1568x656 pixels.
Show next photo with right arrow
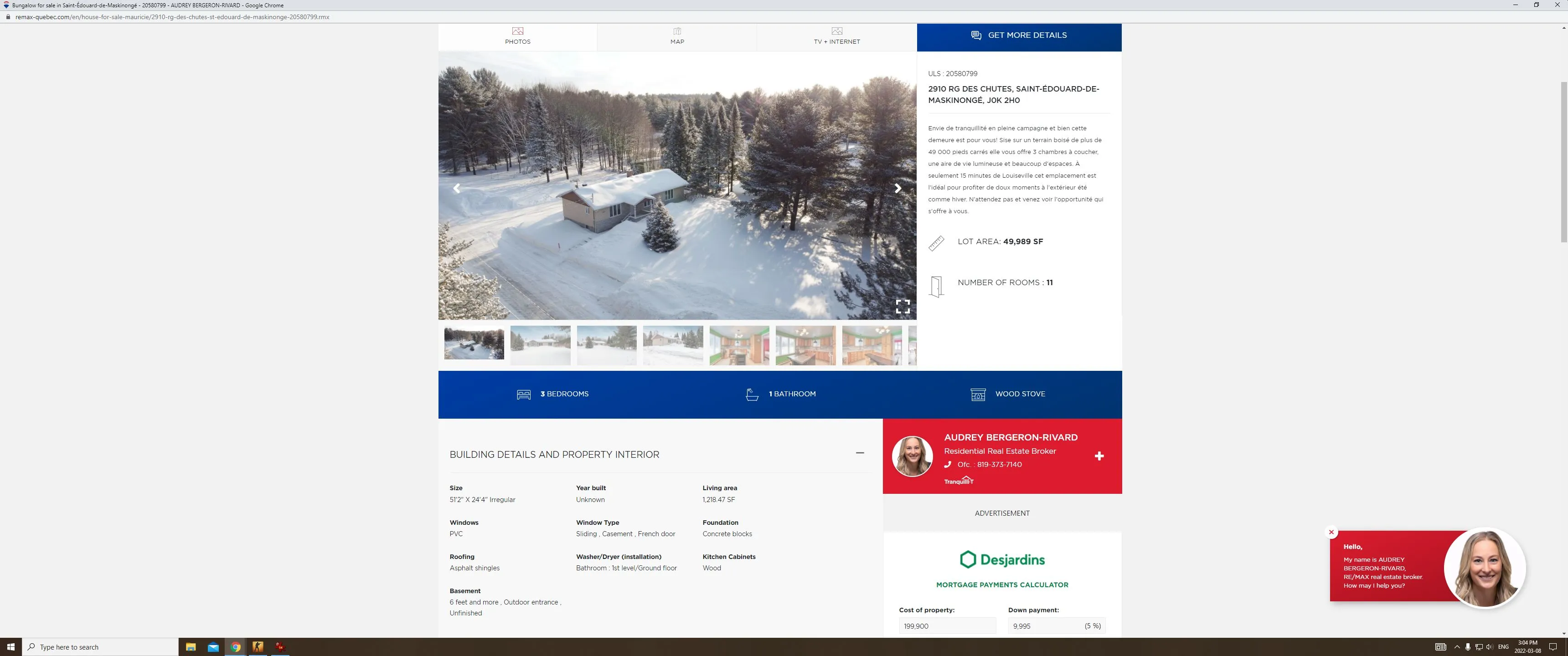[x=897, y=188]
